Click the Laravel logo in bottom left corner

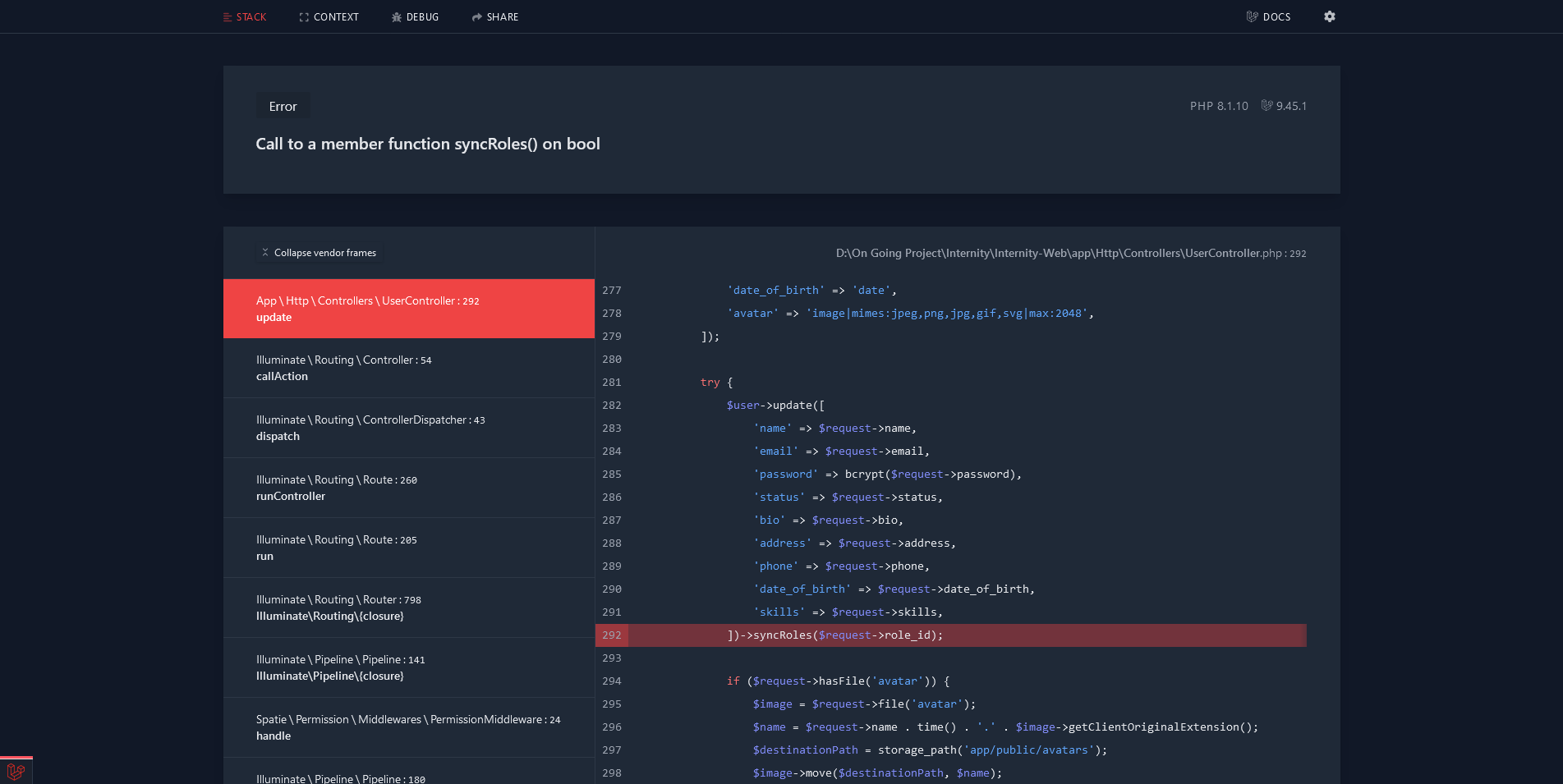point(16,771)
